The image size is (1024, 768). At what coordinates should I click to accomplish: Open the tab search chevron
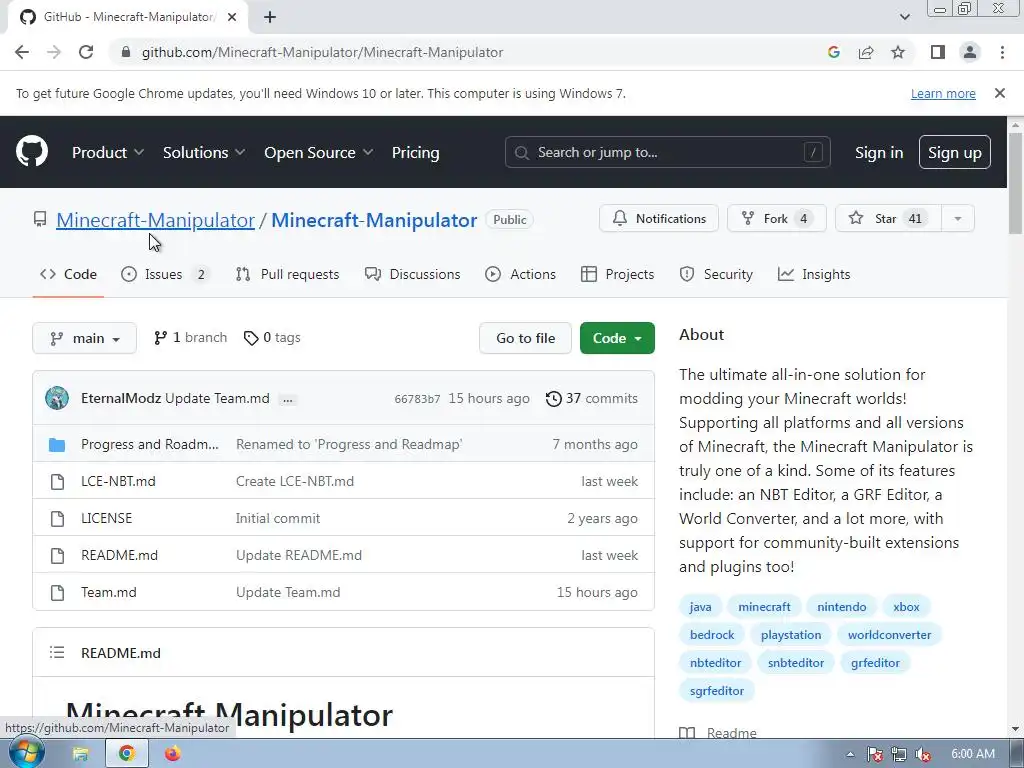point(904,17)
